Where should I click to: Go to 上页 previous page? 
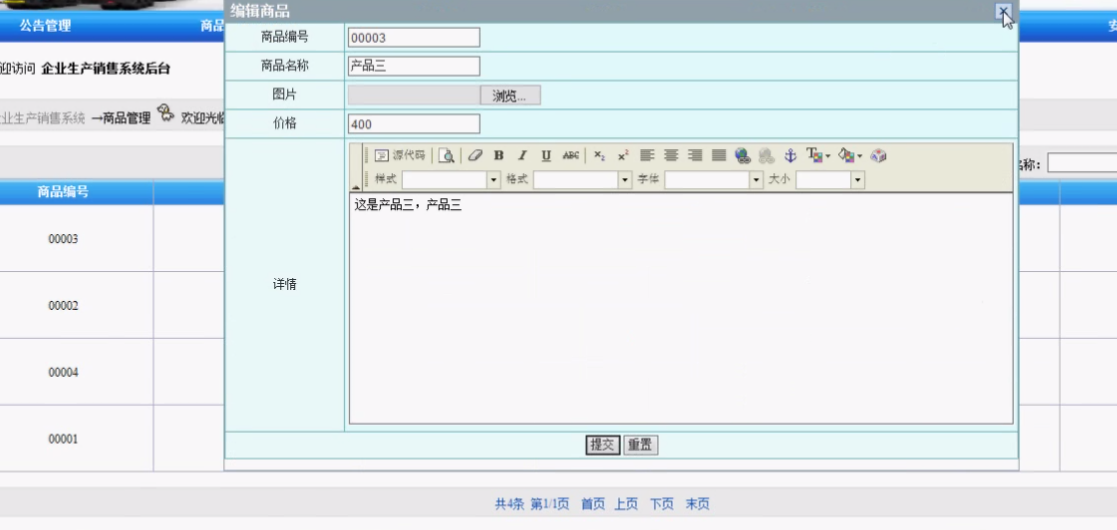coord(626,504)
